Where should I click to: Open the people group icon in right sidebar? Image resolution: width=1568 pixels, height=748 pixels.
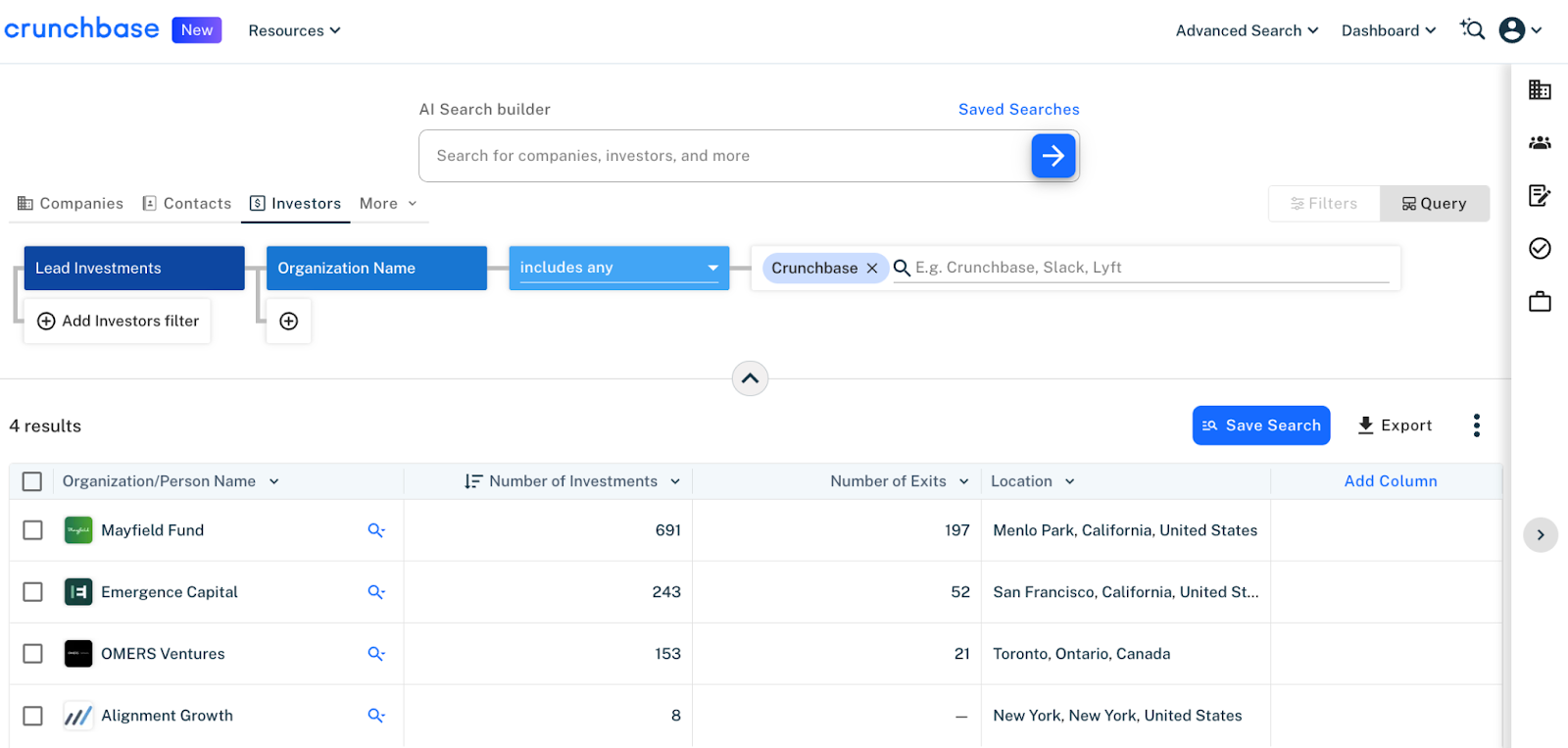click(x=1540, y=142)
